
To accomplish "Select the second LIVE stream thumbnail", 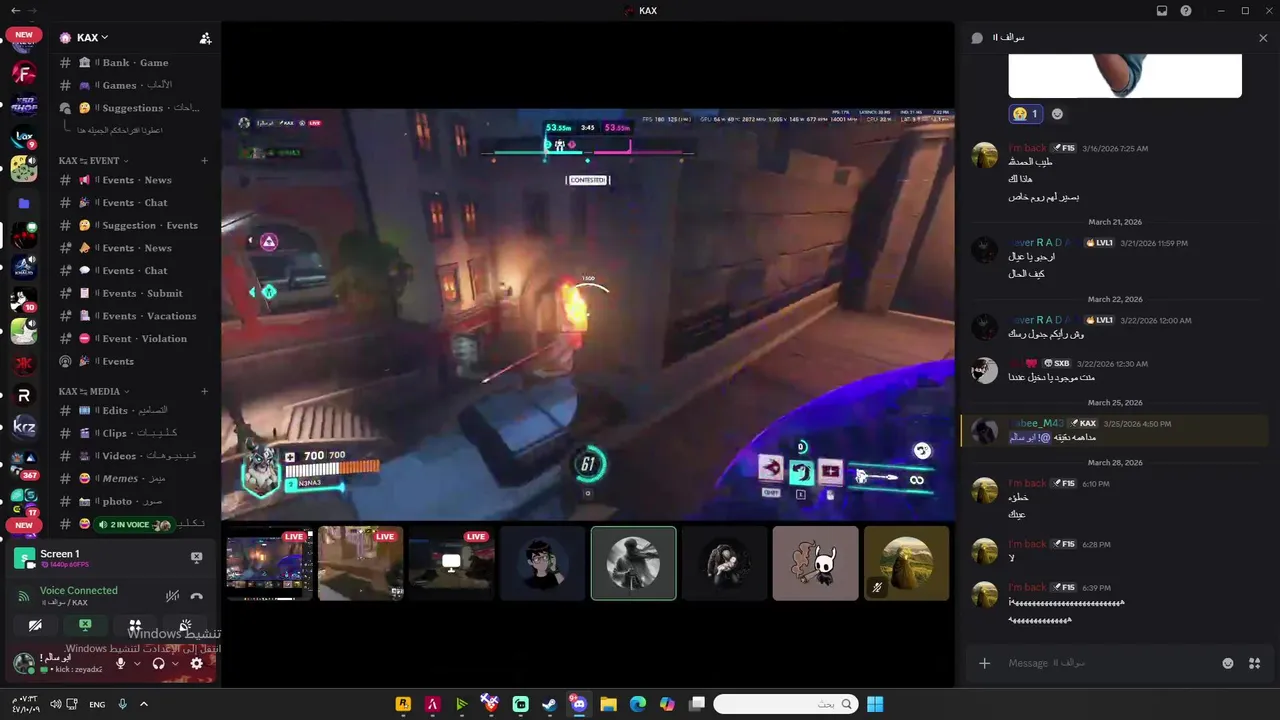I will pos(360,564).
